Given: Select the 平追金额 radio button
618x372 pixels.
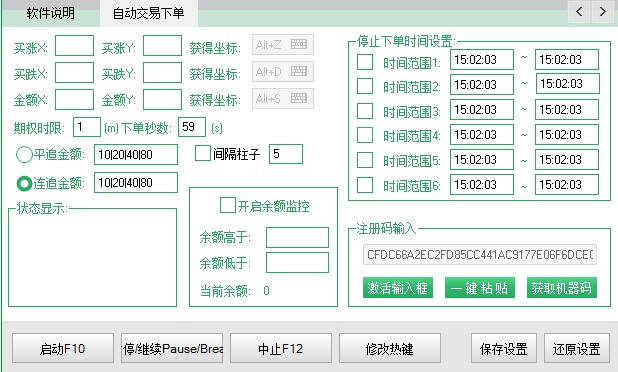Looking at the screenshot, I should (24, 154).
